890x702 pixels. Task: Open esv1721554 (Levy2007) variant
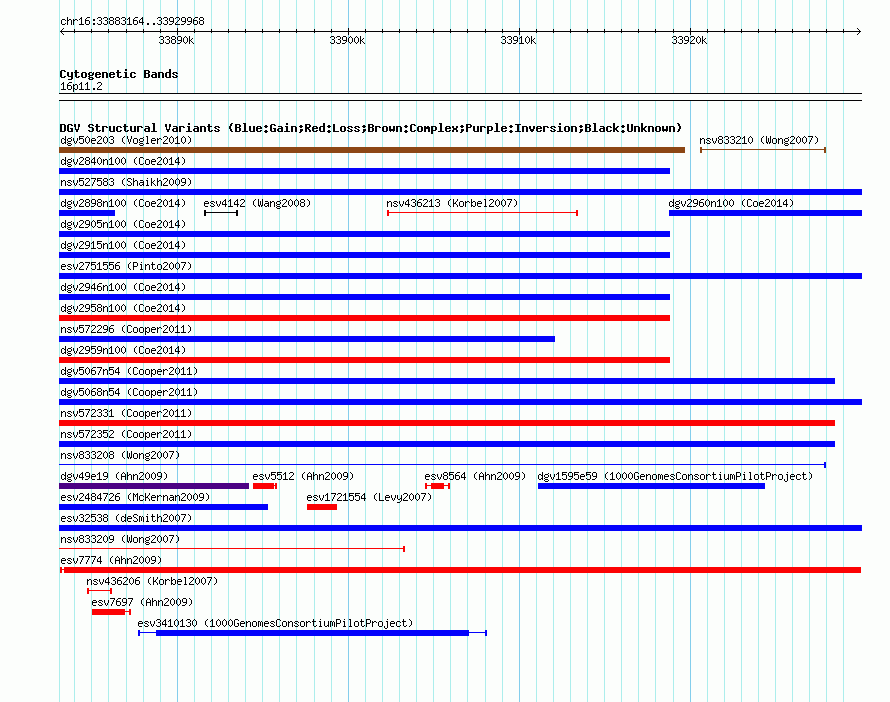coord(322,507)
